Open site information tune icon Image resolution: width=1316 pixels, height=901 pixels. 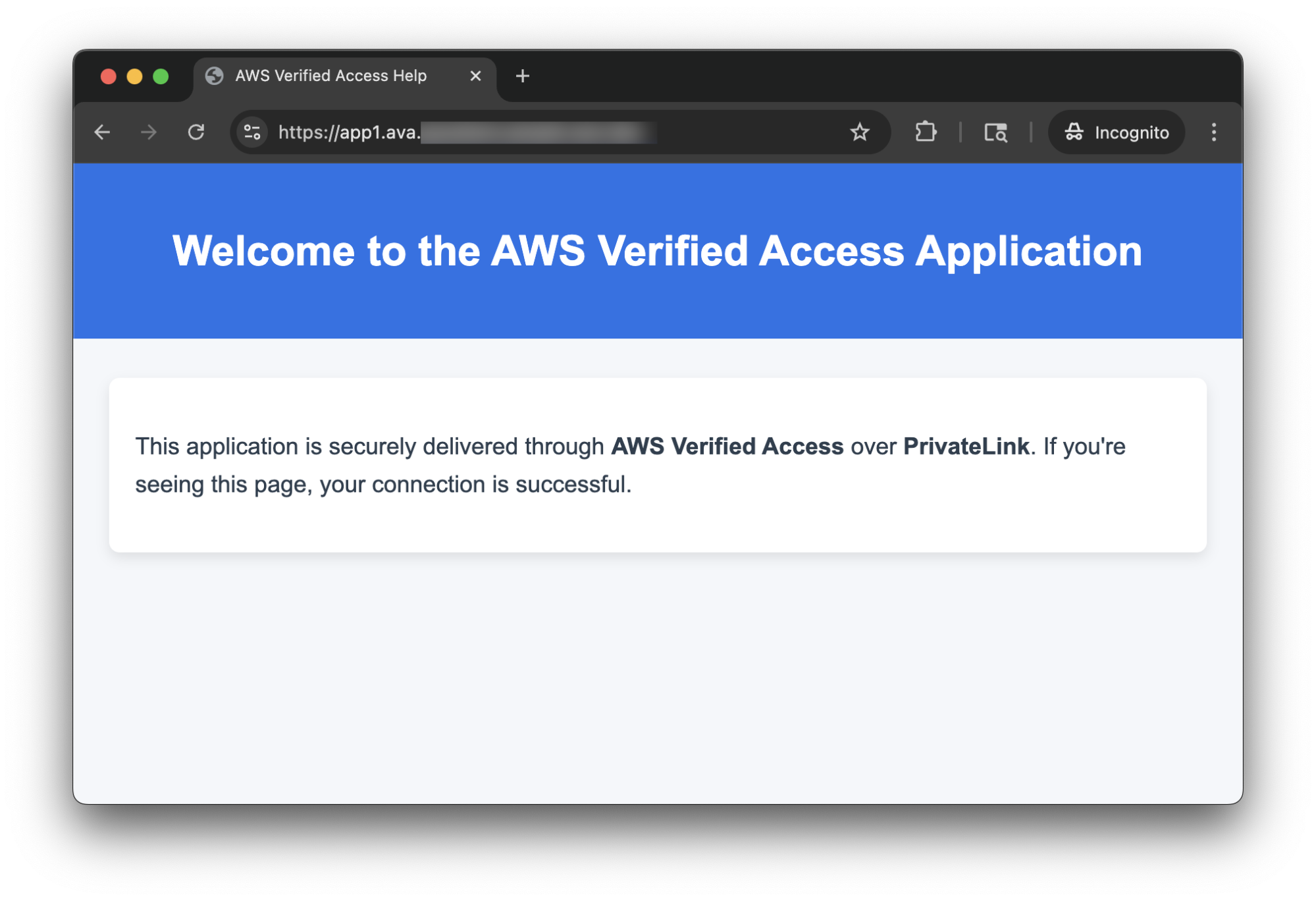click(x=252, y=132)
